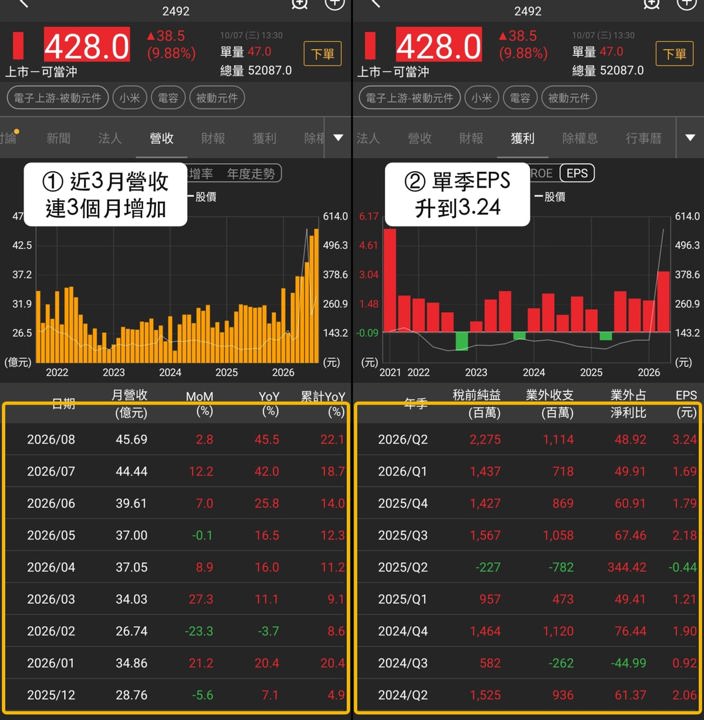Select the 2024/Q2 earnings row
The image size is (704, 720).
(x=528, y=695)
